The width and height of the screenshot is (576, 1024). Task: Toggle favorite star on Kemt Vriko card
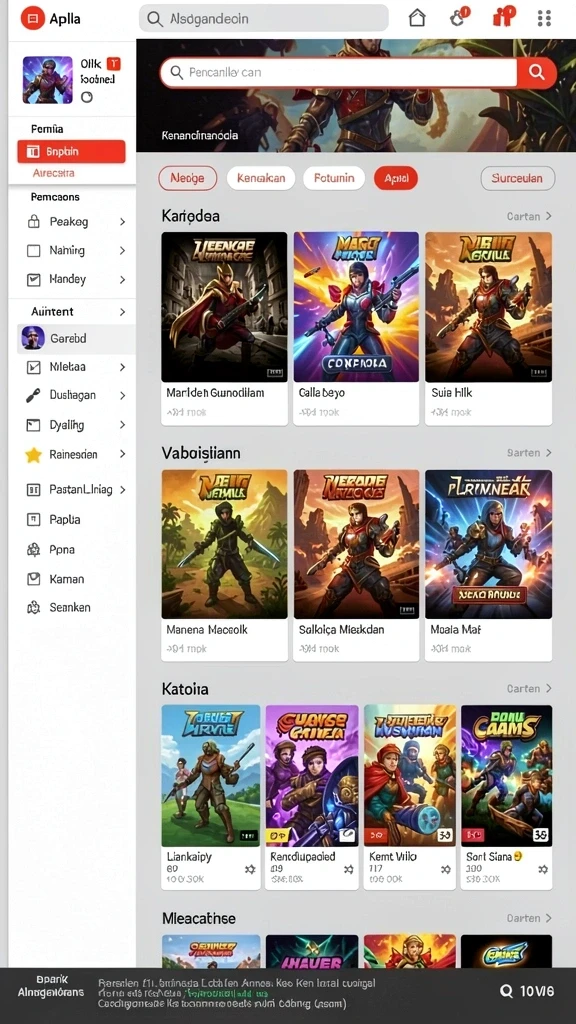tap(445, 869)
